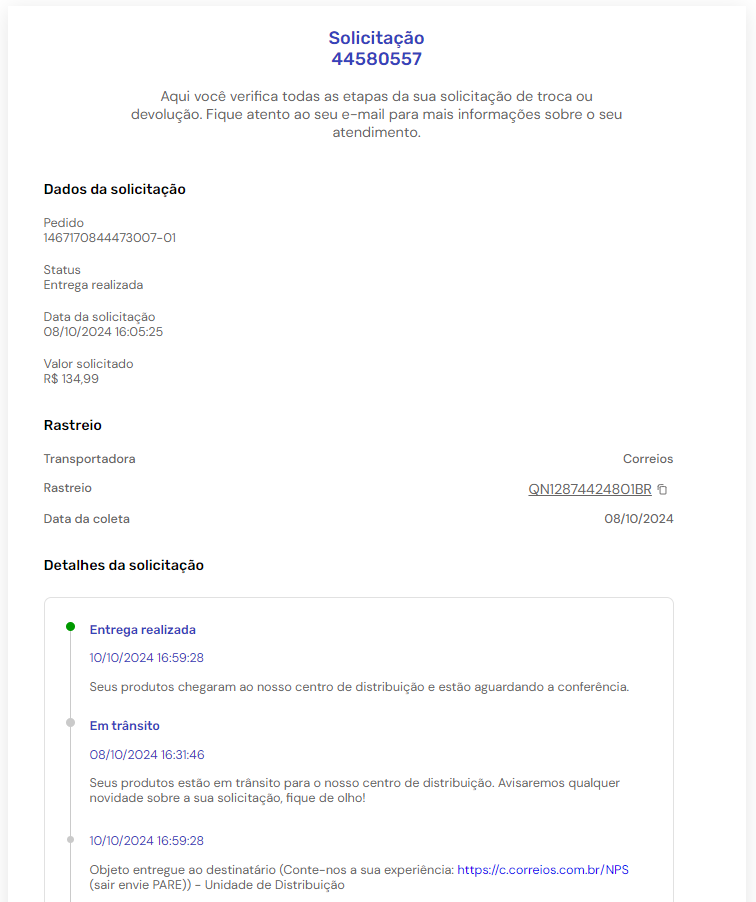Viewport: 756px width, 902px height.
Task: Click the gray Em trânsito timeline dot
Action: [70, 723]
